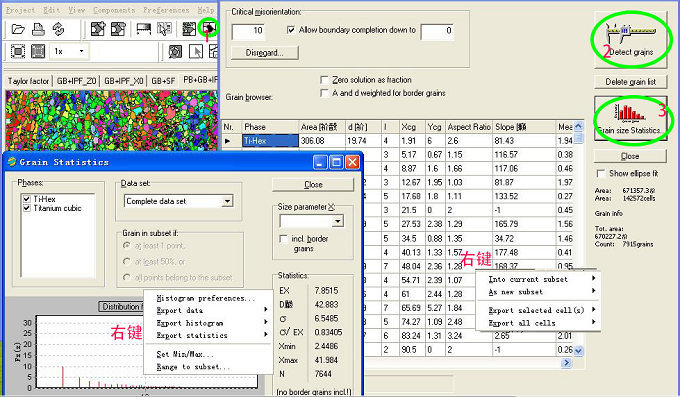The width and height of the screenshot is (680, 397).
Task: Click the printer icon in the toolbar
Action: tap(38, 29)
